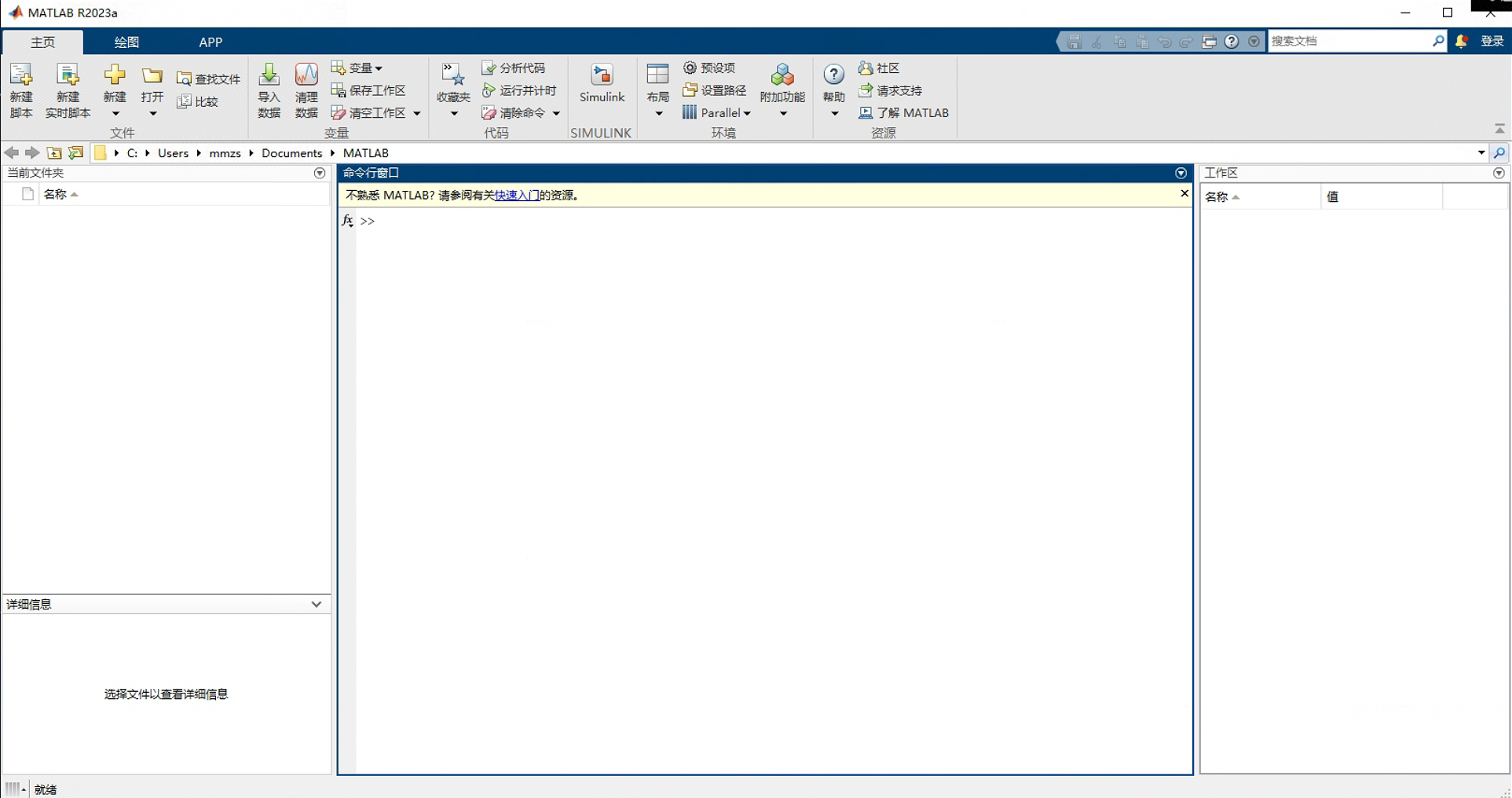
Task: Click the Cut scissors icon in quick access toolbar
Action: 1097,42
